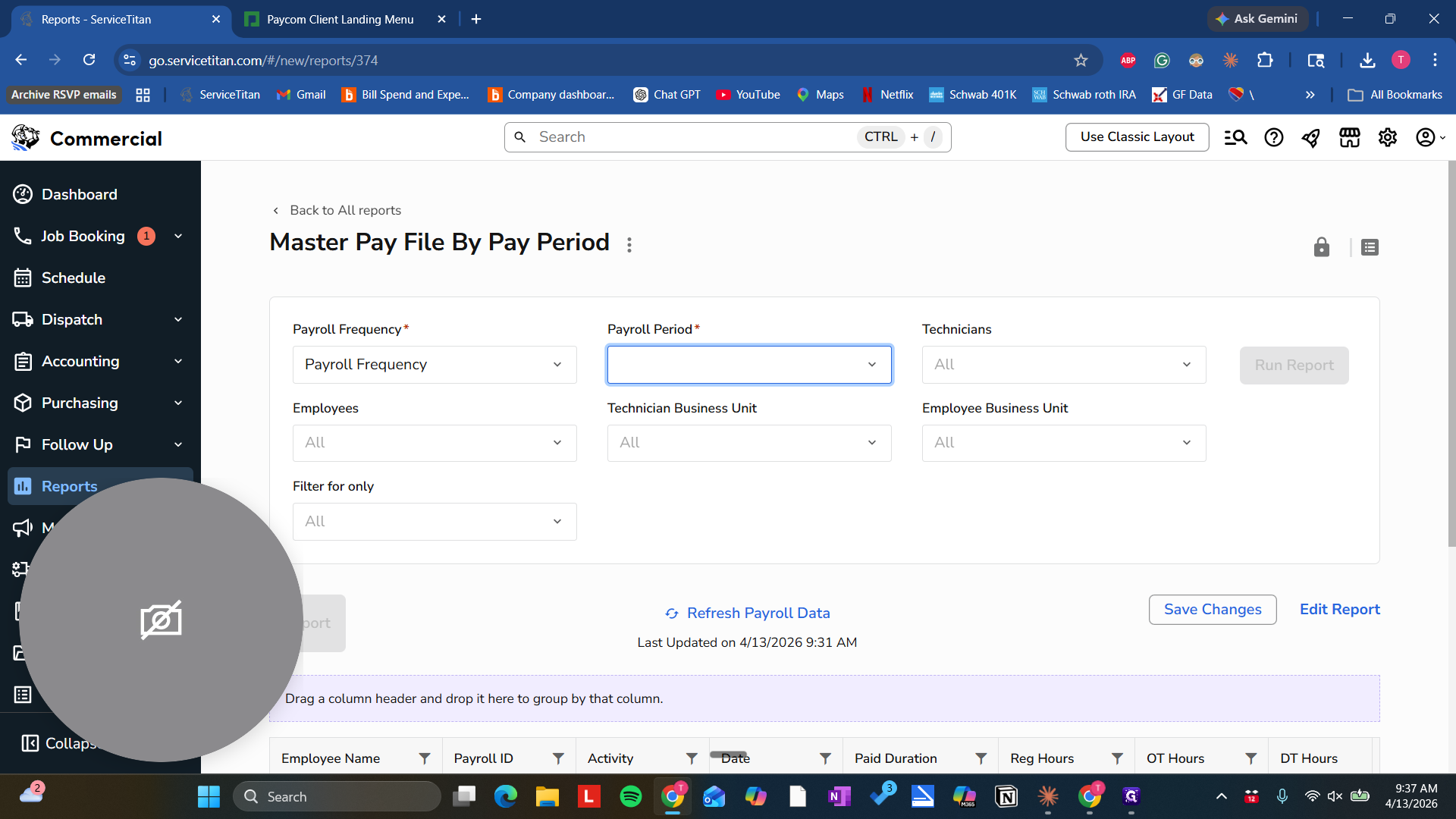Open advanced search list icon

1235,137
